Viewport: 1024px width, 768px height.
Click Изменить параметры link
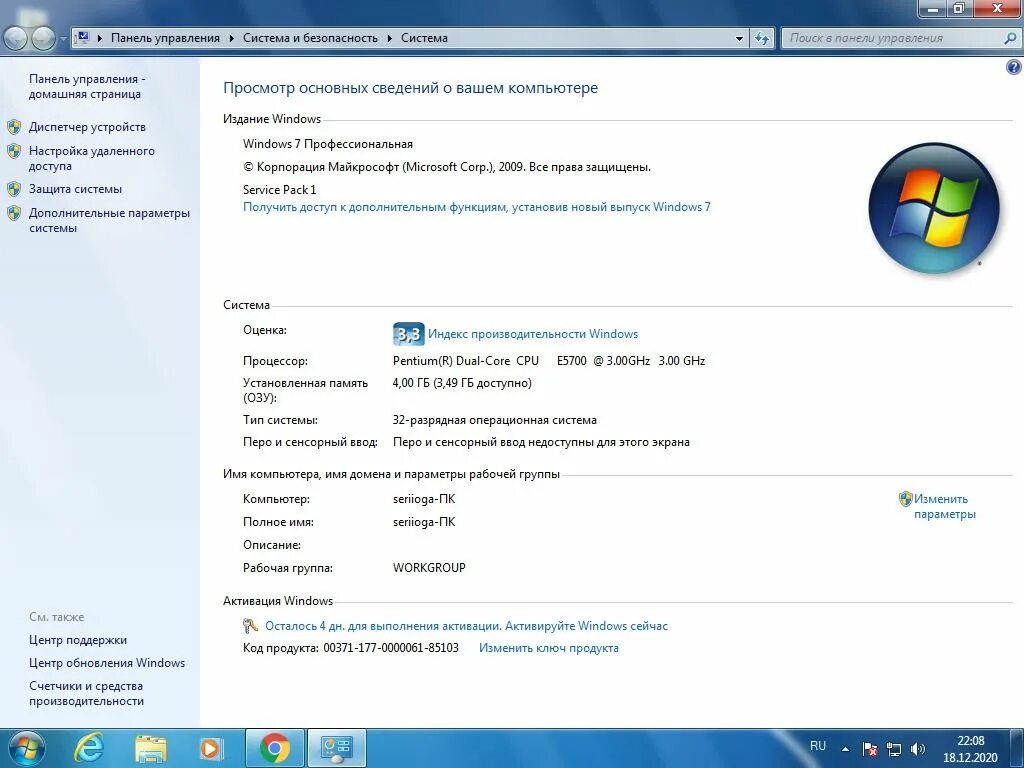(x=944, y=506)
